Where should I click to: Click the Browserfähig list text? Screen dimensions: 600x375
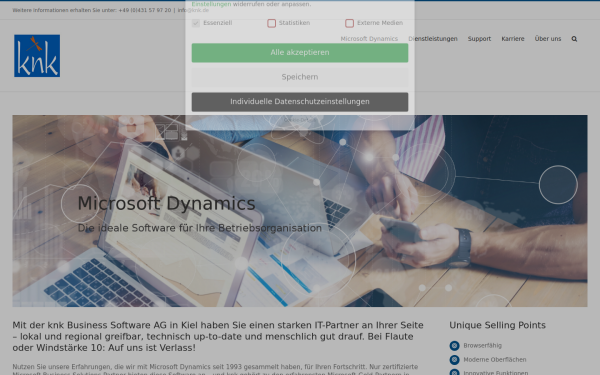[482, 346]
